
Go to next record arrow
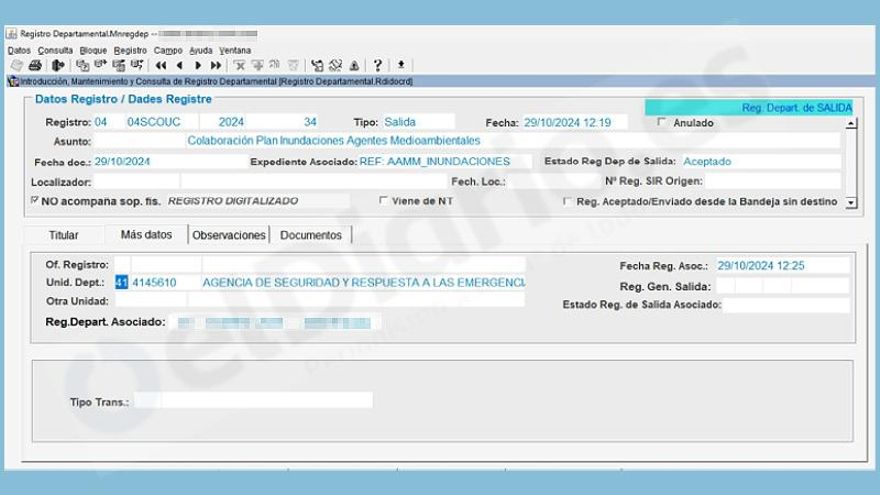[x=196, y=65]
